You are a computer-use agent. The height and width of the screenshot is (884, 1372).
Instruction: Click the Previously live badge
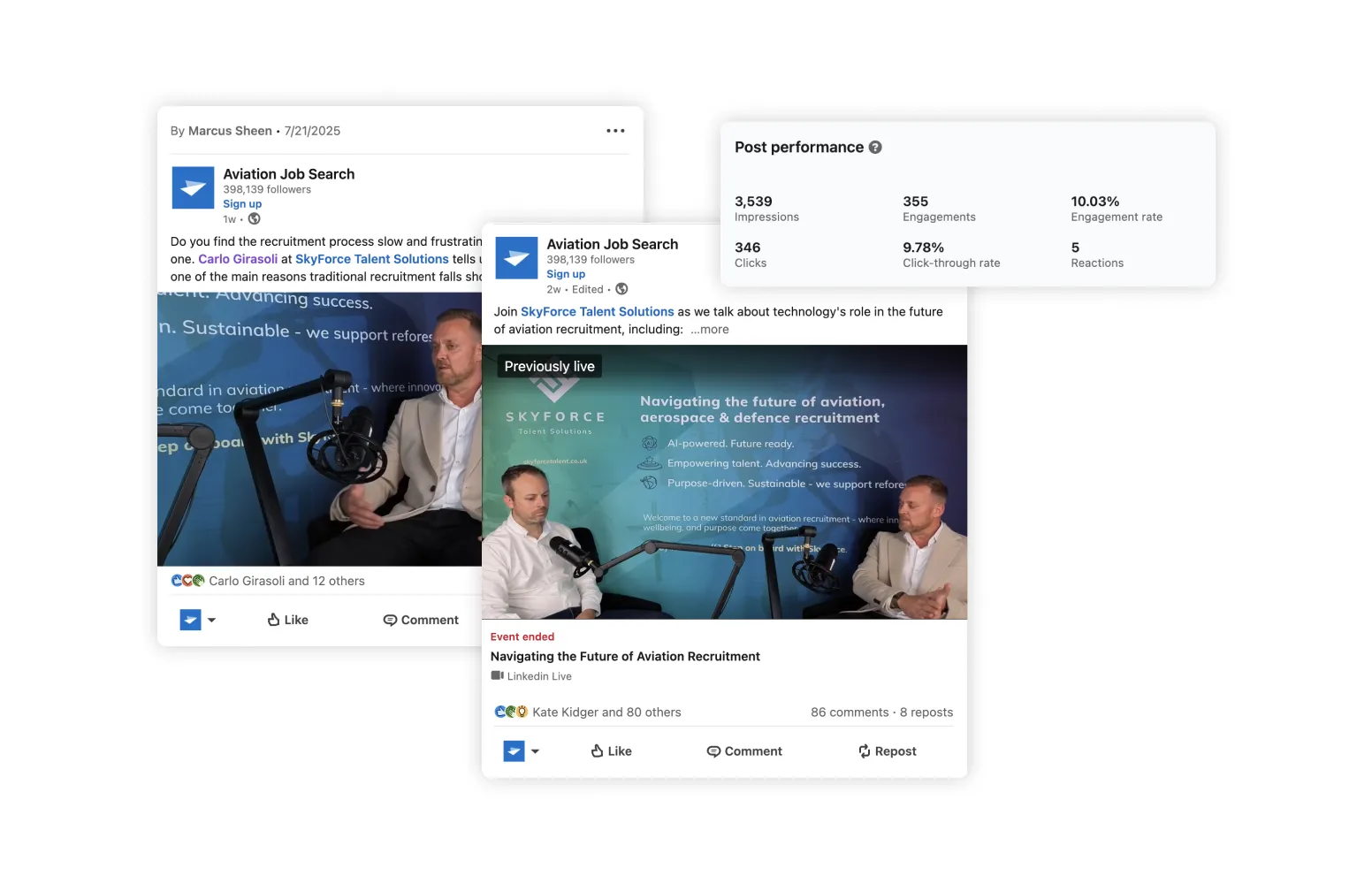550,366
